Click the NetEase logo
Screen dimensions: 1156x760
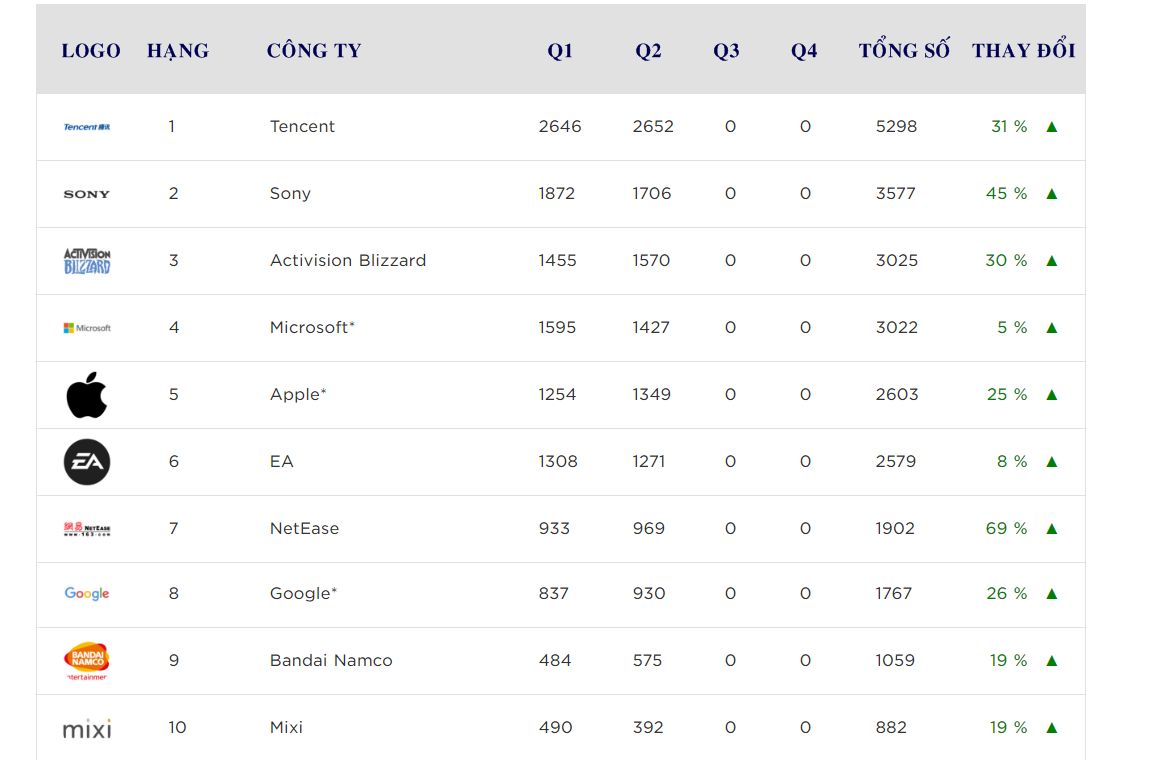coord(87,529)
